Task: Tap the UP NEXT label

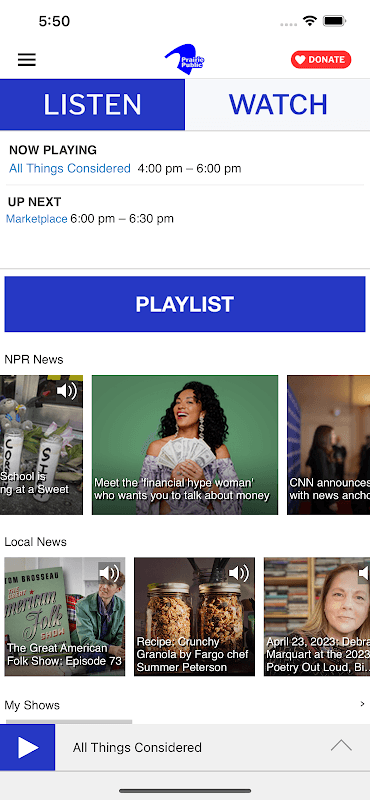Action: [x=35, y=202]
